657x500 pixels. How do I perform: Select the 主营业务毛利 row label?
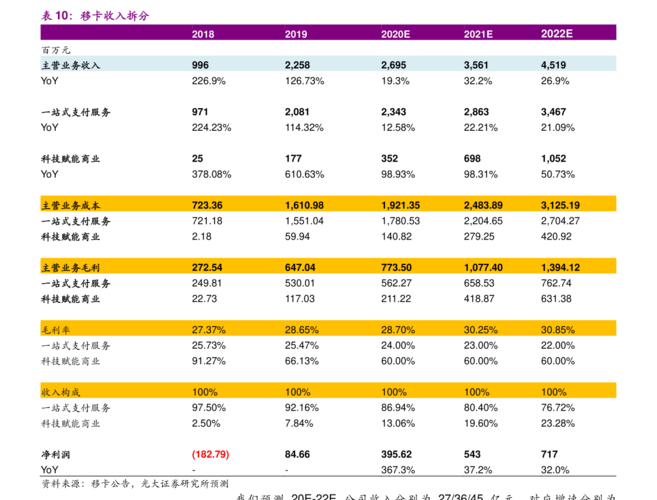70,267
